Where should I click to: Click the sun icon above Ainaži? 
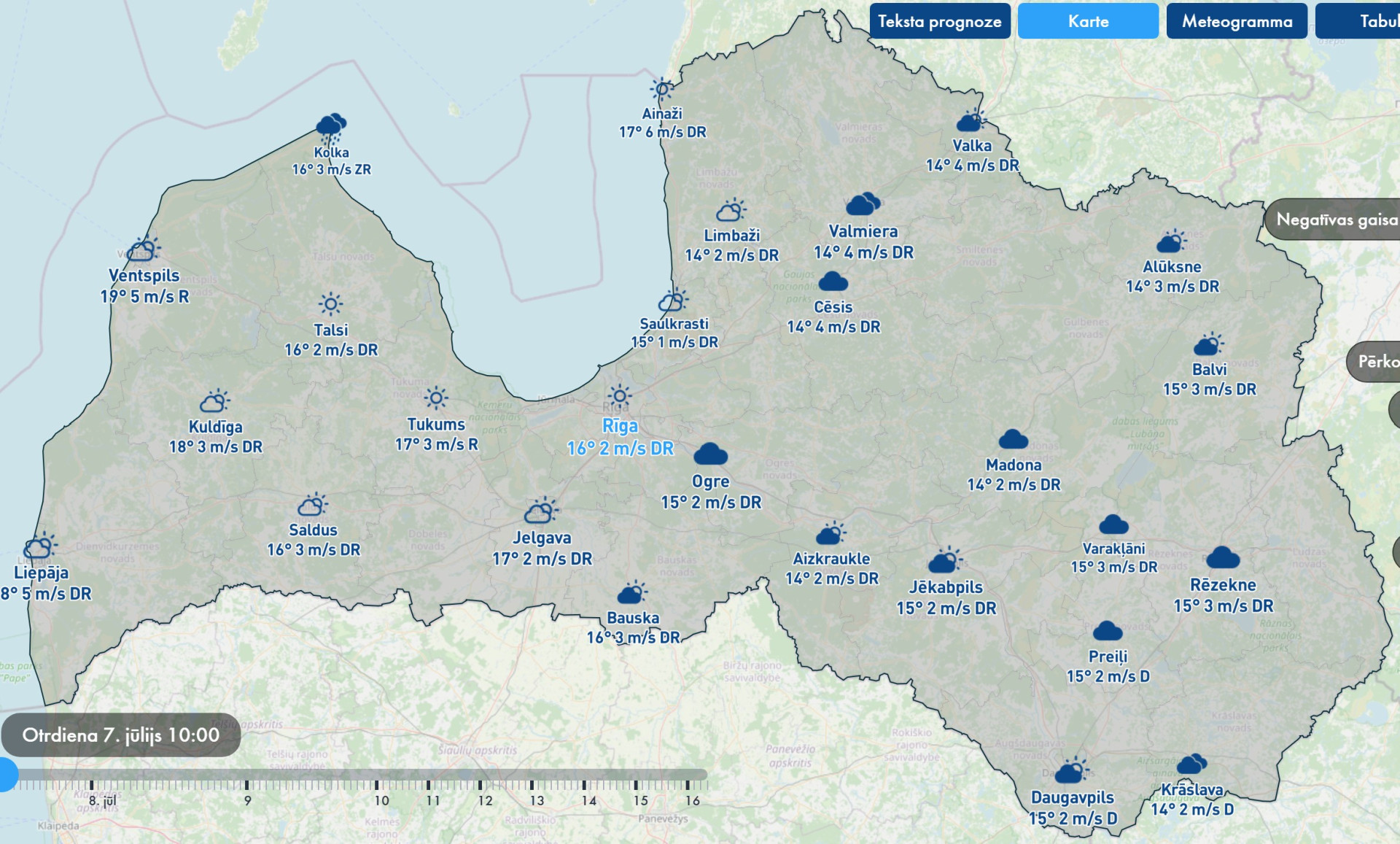(x=662, y=90)
